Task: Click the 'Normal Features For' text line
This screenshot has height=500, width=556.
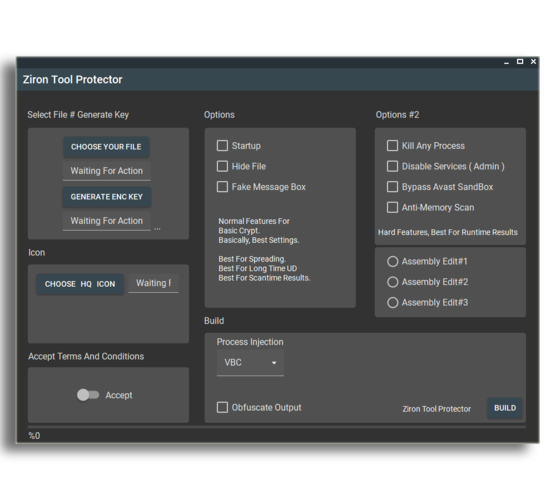Action: [x=254, y=221]
